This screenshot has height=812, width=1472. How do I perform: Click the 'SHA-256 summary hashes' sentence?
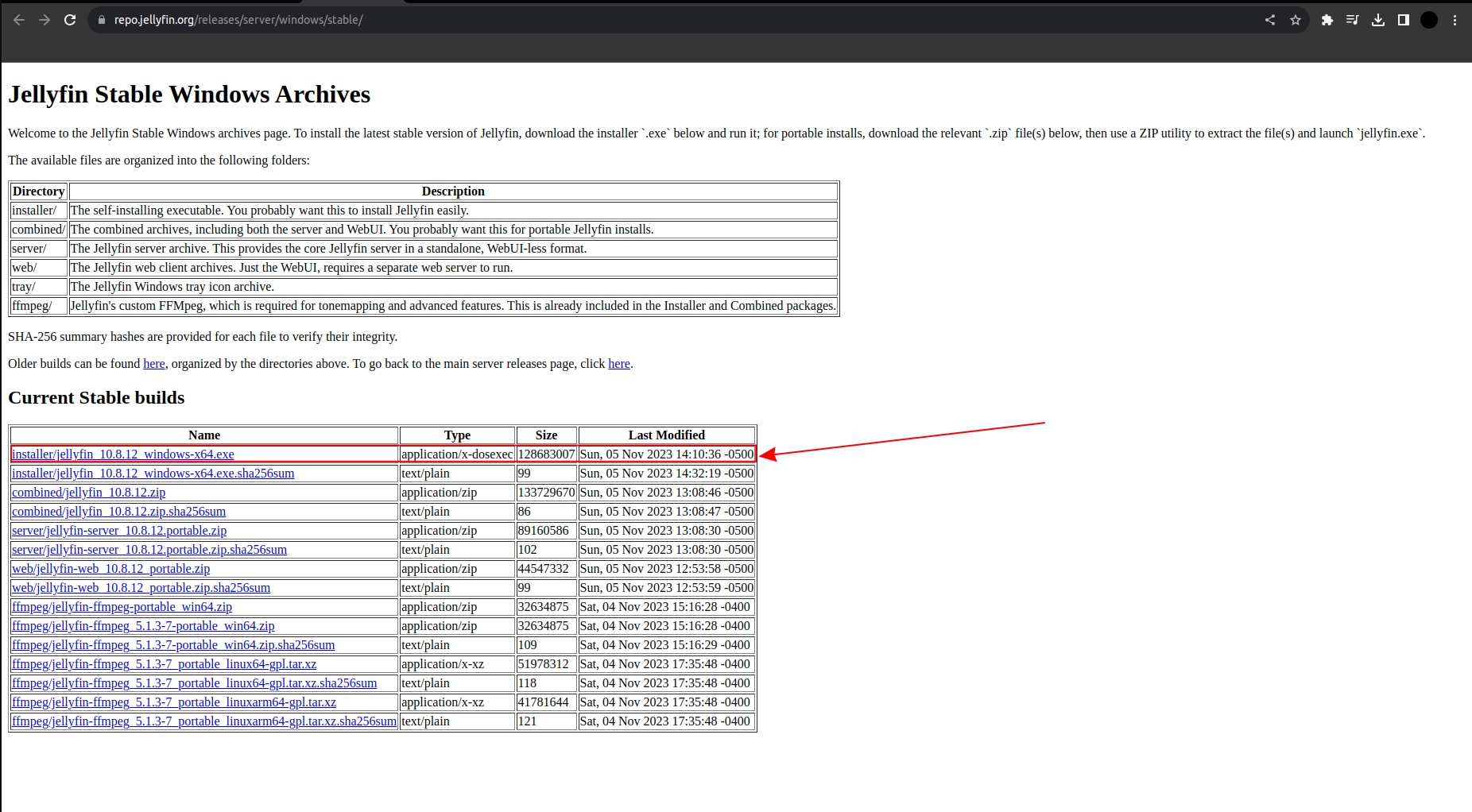click(203, 337)
